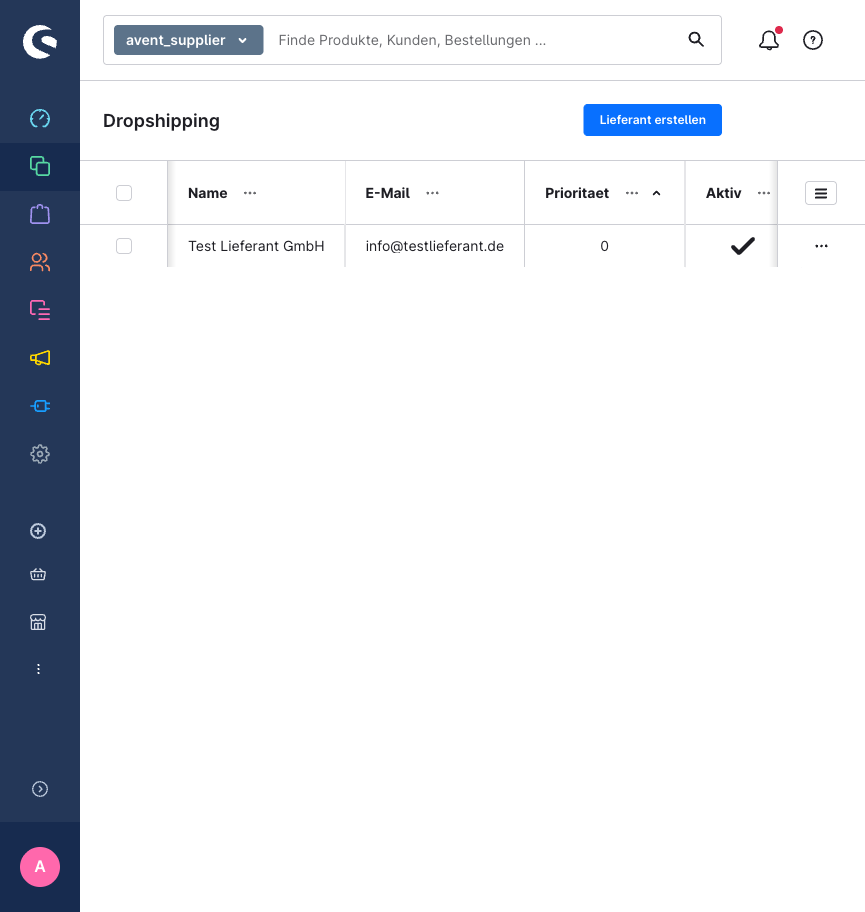Open the Marketing megaphone icon
This screenshot has height=912, width=865.
(x=40, y=358)
